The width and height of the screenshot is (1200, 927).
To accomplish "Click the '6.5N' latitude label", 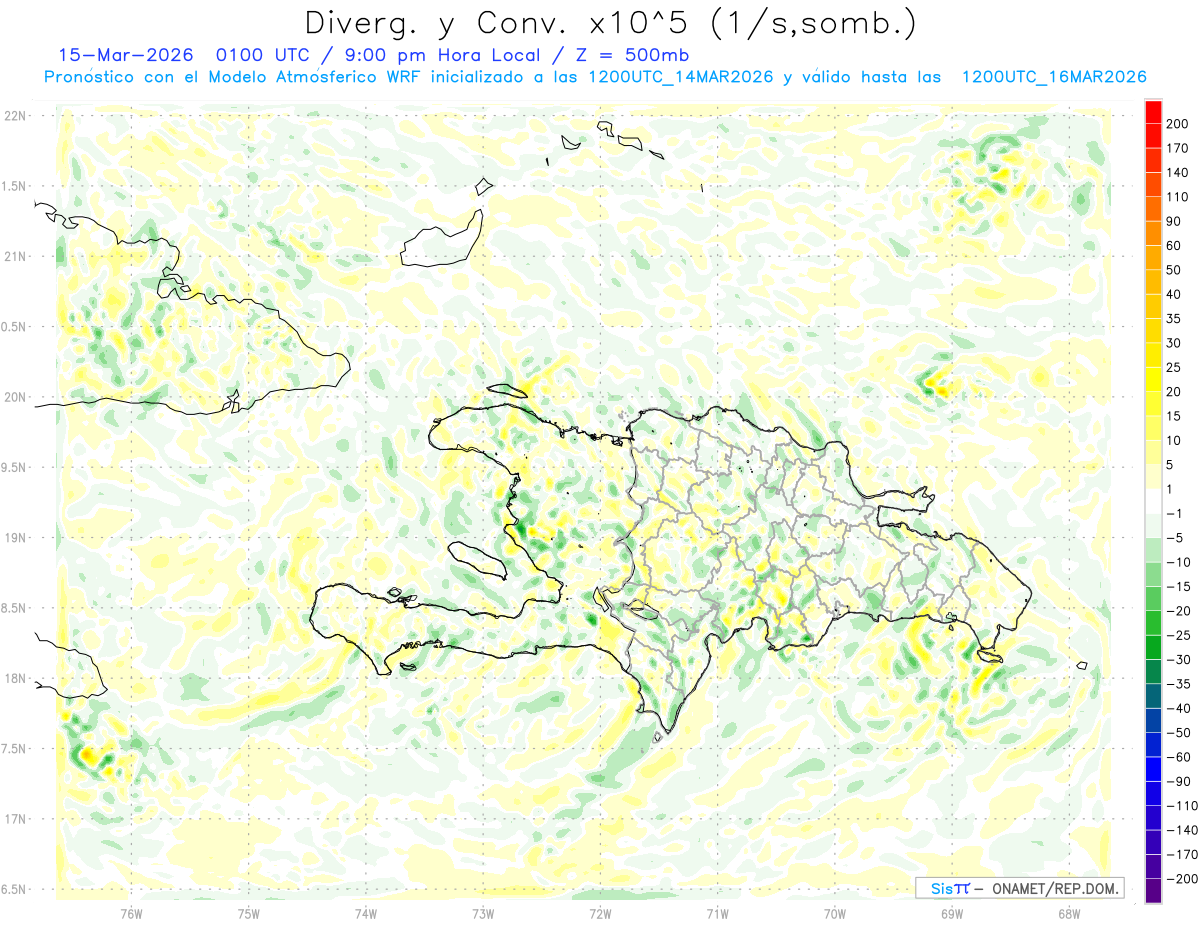I will [12, 889].
